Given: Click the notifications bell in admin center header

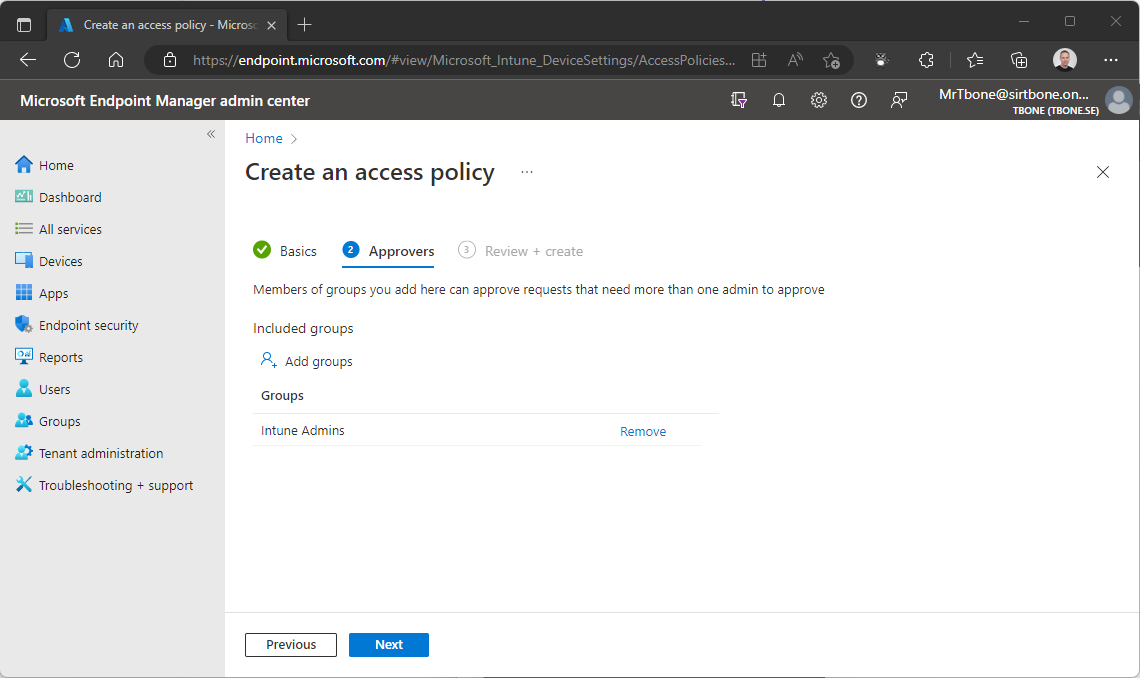Looking at the screenshot, I should click(778, 100).
